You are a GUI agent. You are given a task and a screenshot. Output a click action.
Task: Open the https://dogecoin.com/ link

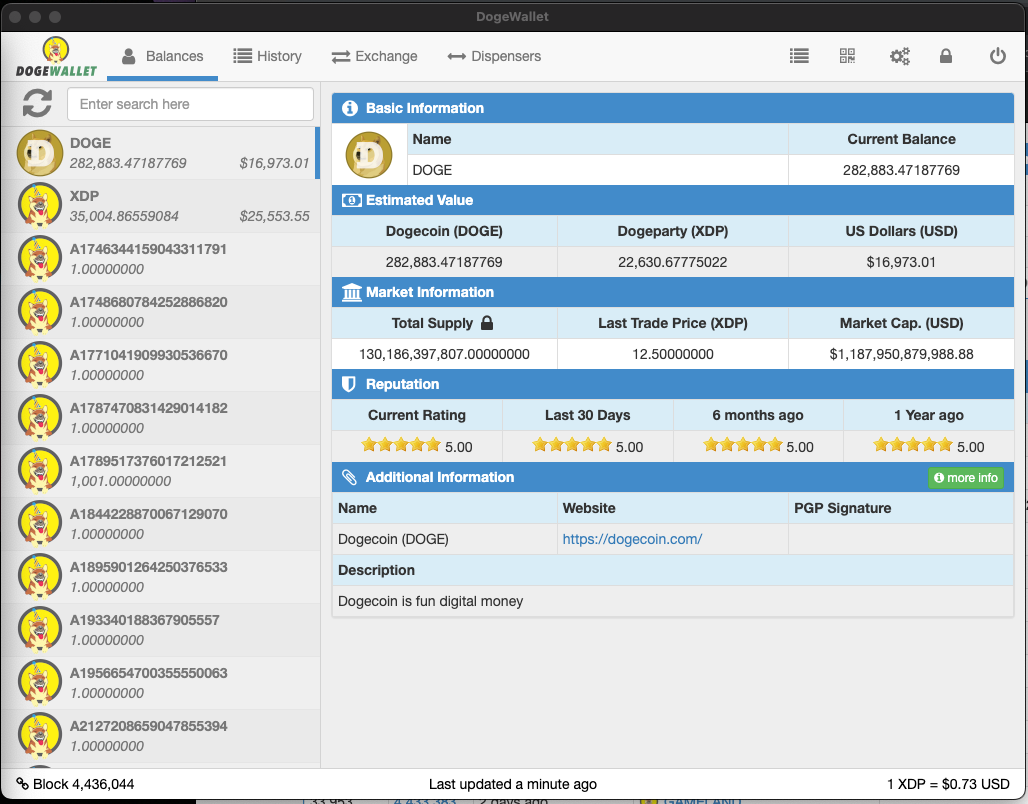pos(632,539)
